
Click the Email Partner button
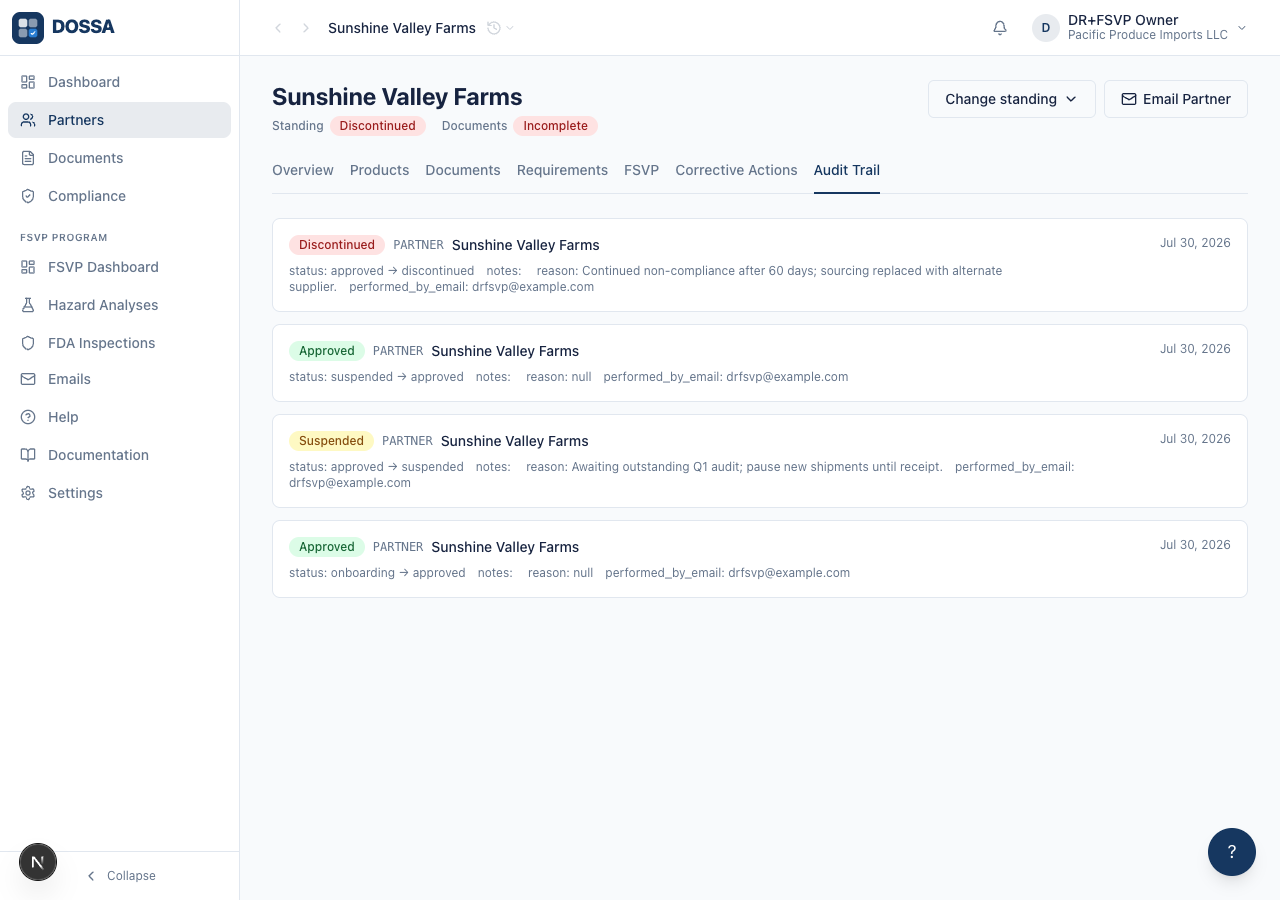pos(1176,99)
